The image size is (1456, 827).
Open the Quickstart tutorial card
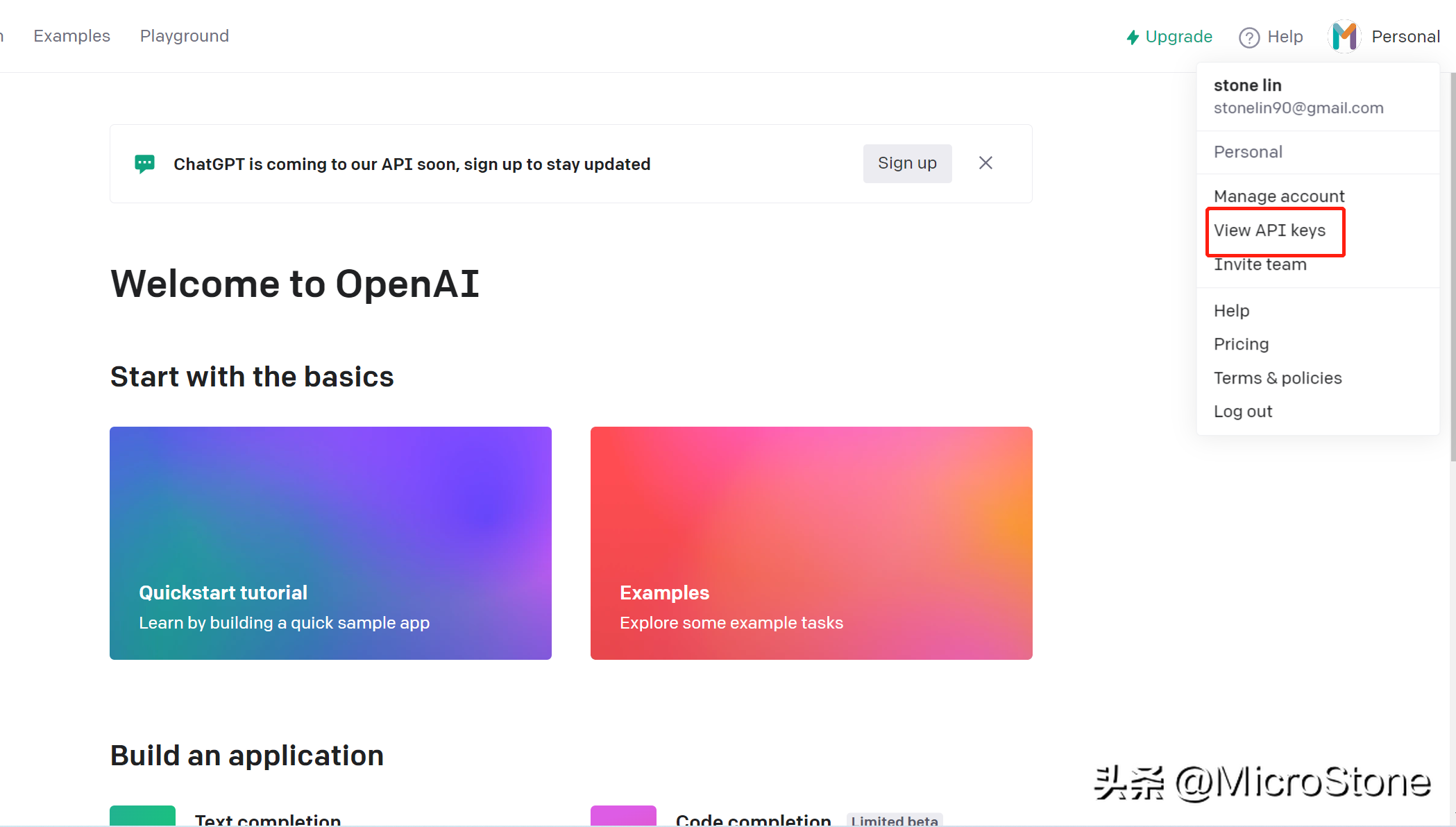(330, 543)
